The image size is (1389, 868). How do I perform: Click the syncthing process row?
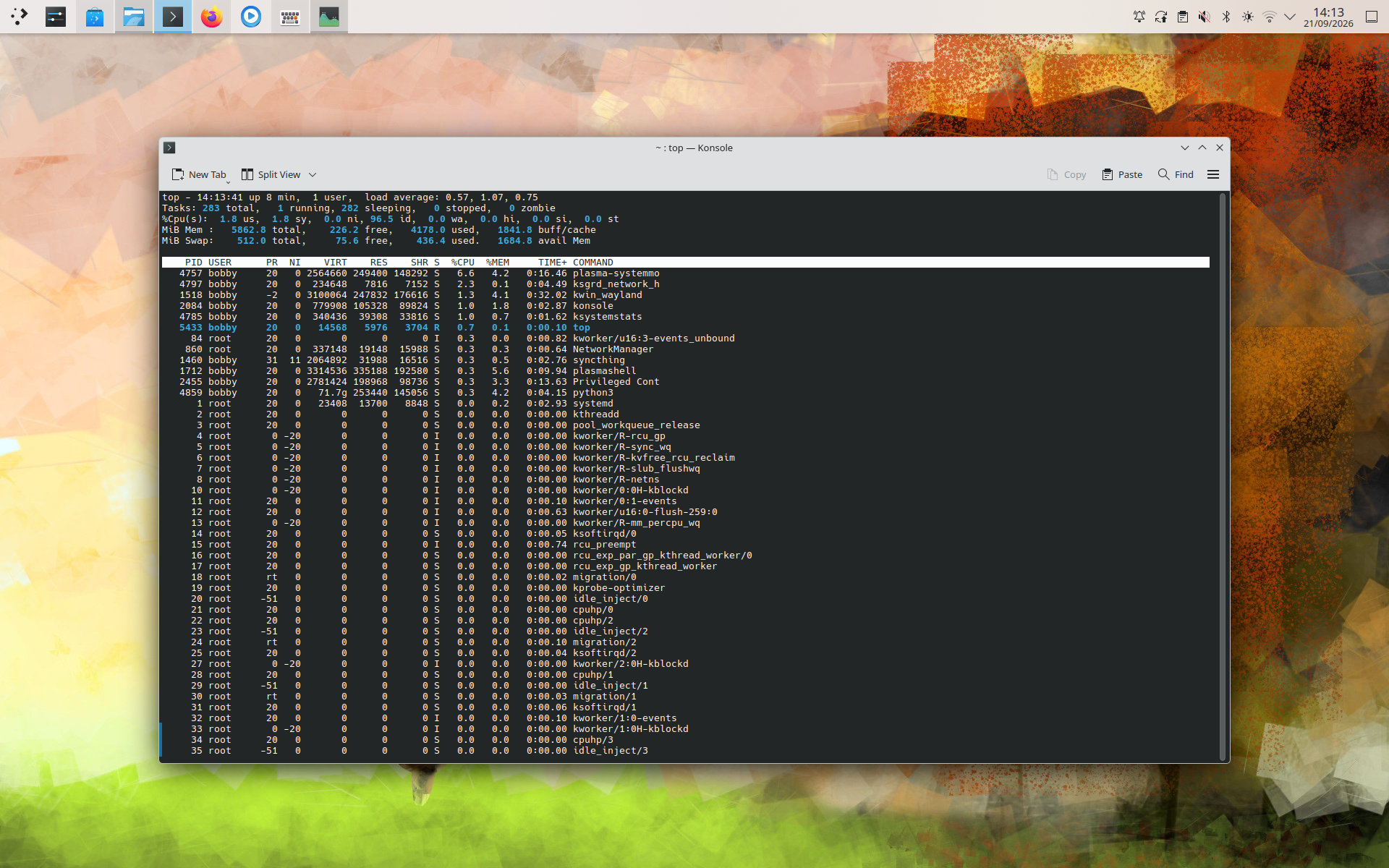pyautogui.click(x=686, y=360)
